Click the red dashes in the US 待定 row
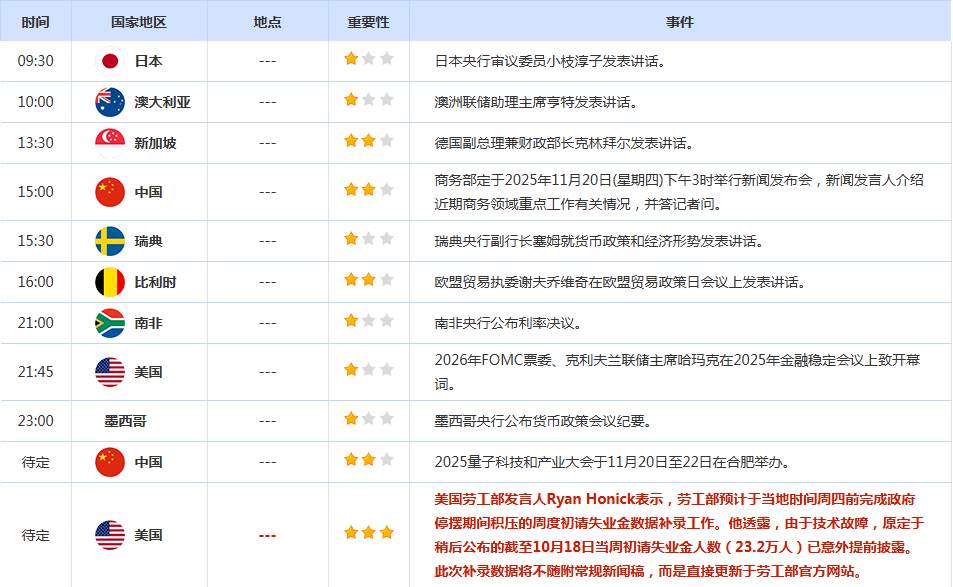953x587 pixels. point(267,535)
